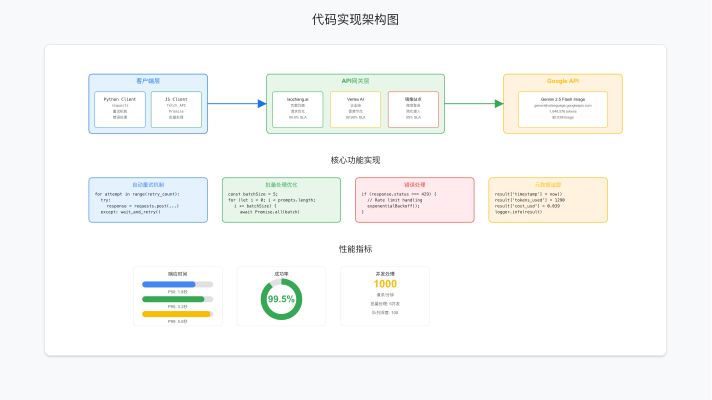Click the exponentialBackoff() code line
This screenshot has width=712, height=400.
coord(393,206)
